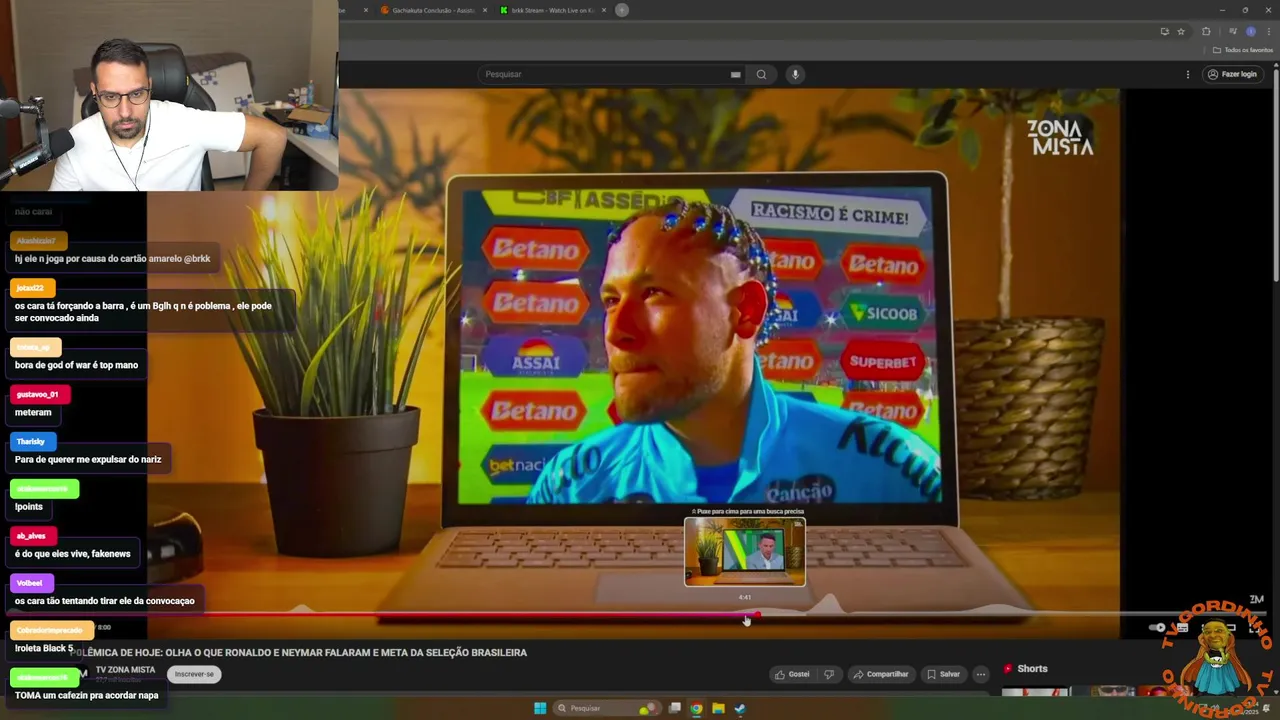Screen dimensions: 1280x720
Task: Click the YouTube search magnifier button
Action: (761, 74)
